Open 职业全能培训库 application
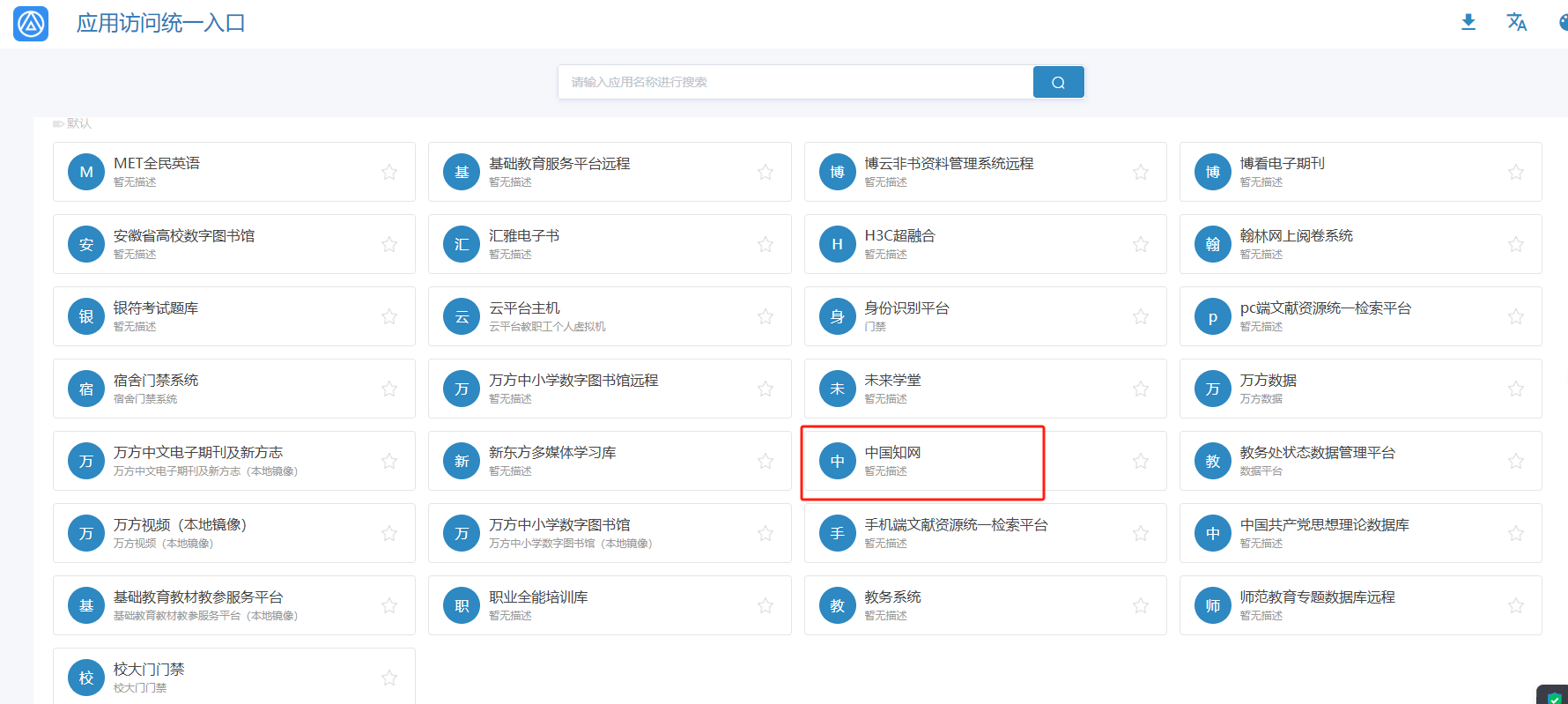The width and height of the screenshot is (1568, 704). (x=538, y=597)
